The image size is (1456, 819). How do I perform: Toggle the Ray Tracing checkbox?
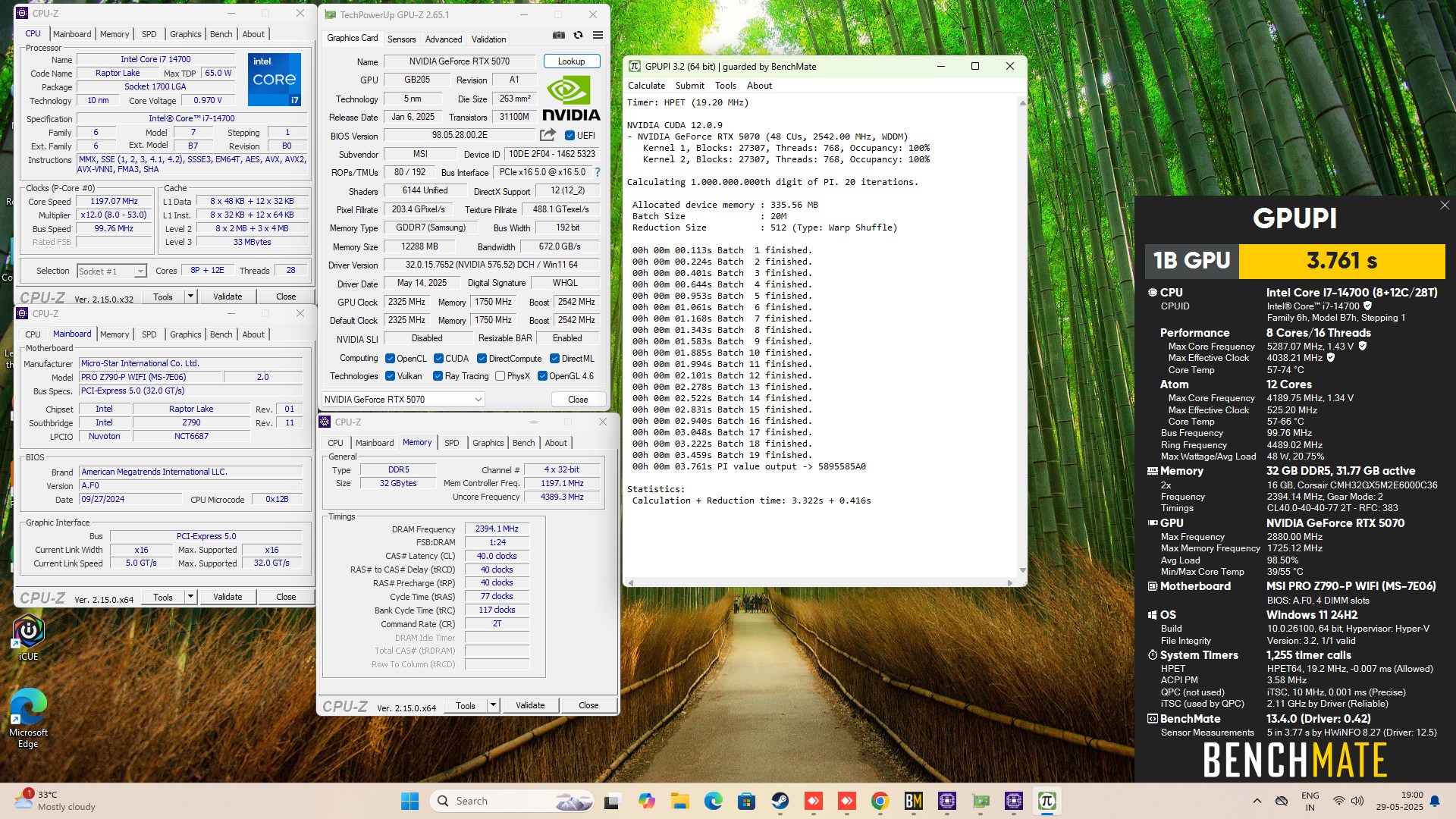[x=438, y=376]
